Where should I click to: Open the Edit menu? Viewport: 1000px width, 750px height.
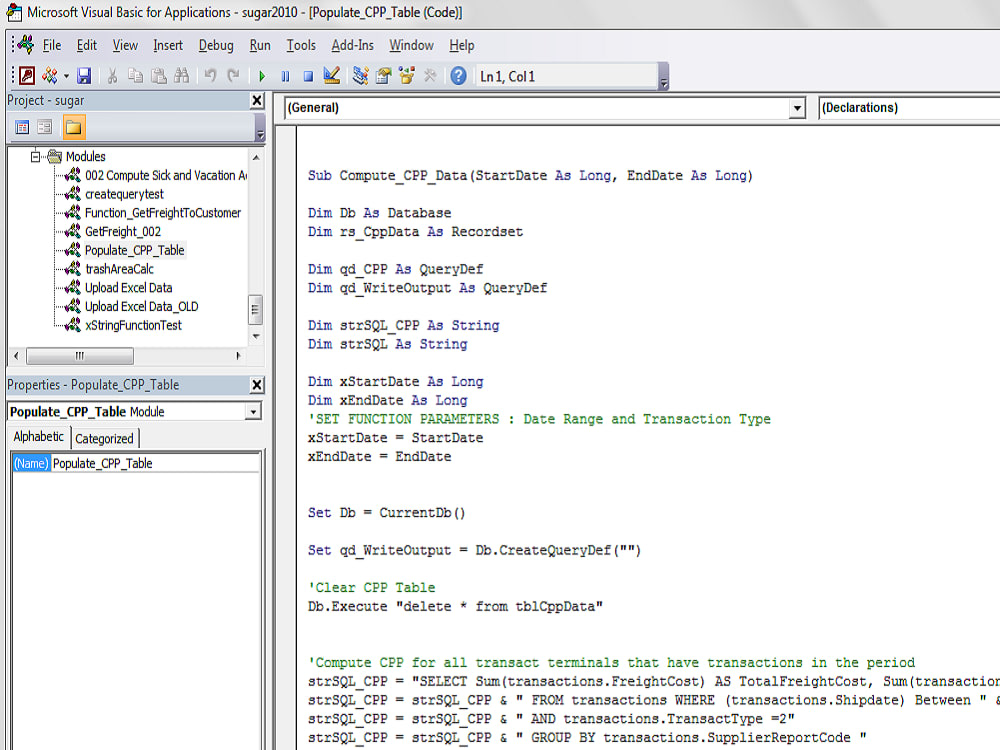pos(87,45)
